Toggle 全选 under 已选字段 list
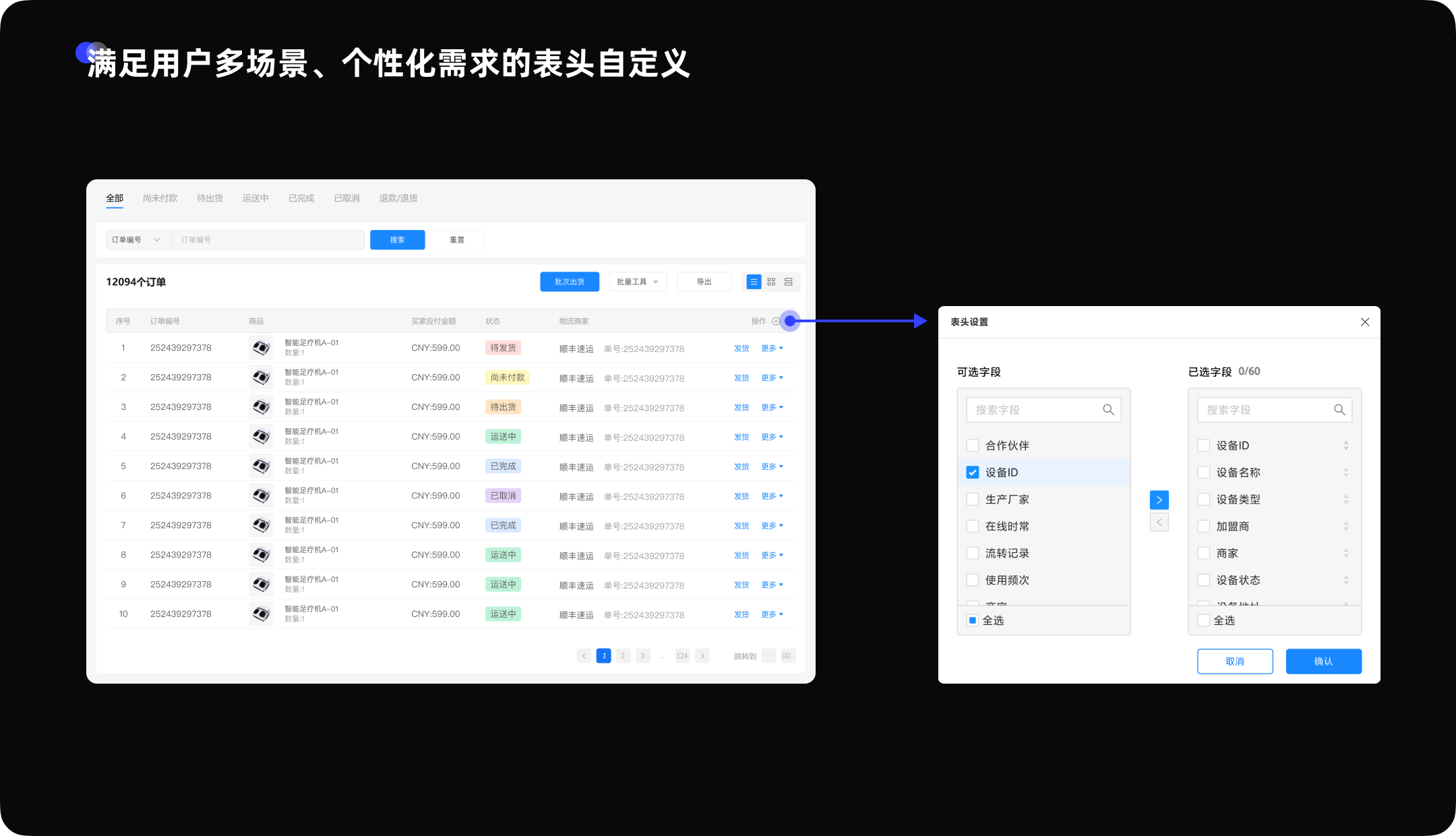The height and width of the screenshot is (836, 1456). pos(1204,620)
